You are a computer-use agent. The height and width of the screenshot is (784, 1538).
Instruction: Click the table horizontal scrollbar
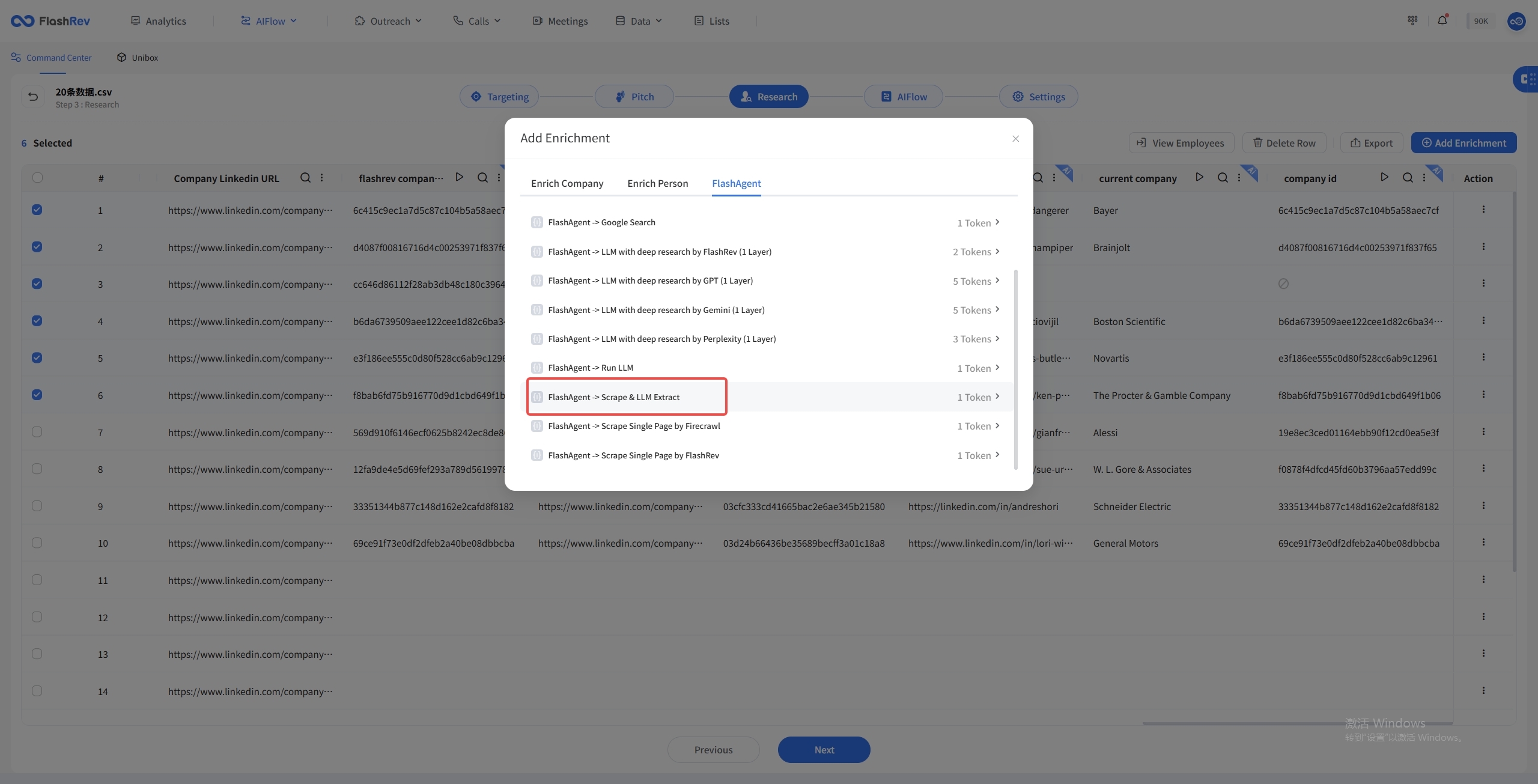(1298, 723)
